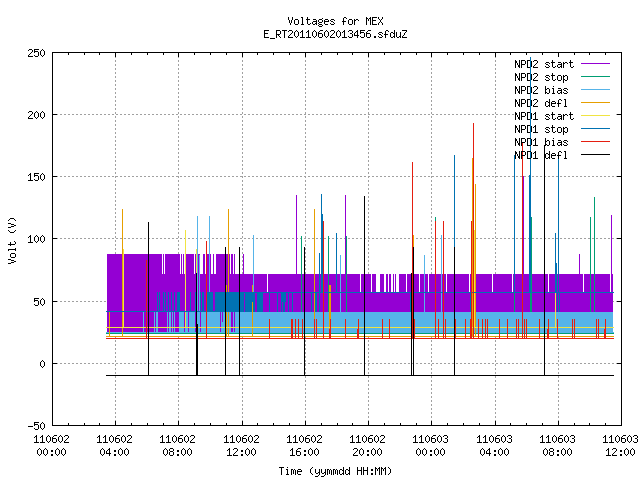Click the NPD2 start legend label

point(544,64)
